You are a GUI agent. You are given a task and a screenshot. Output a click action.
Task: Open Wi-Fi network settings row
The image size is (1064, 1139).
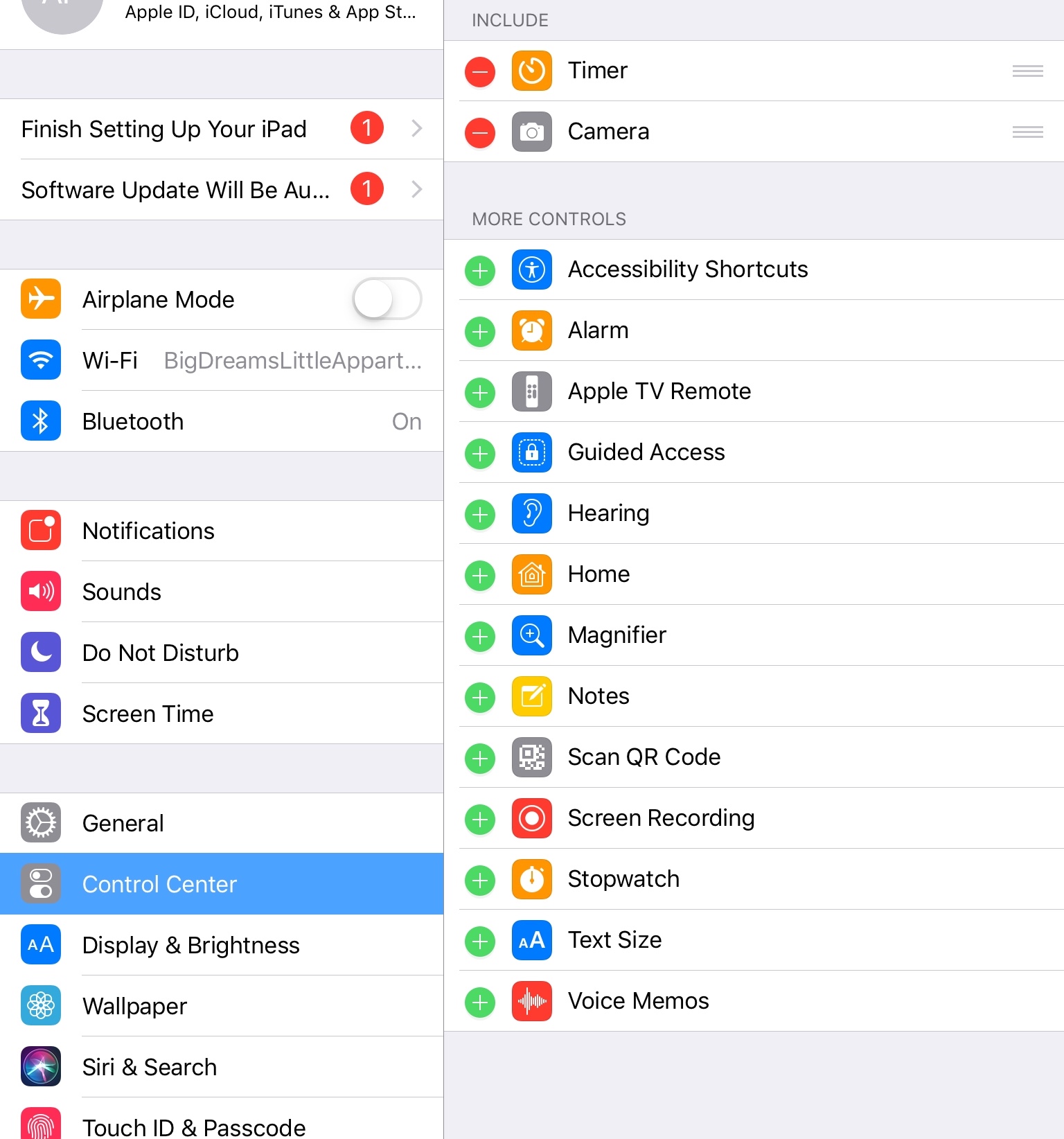click(222, 360)
